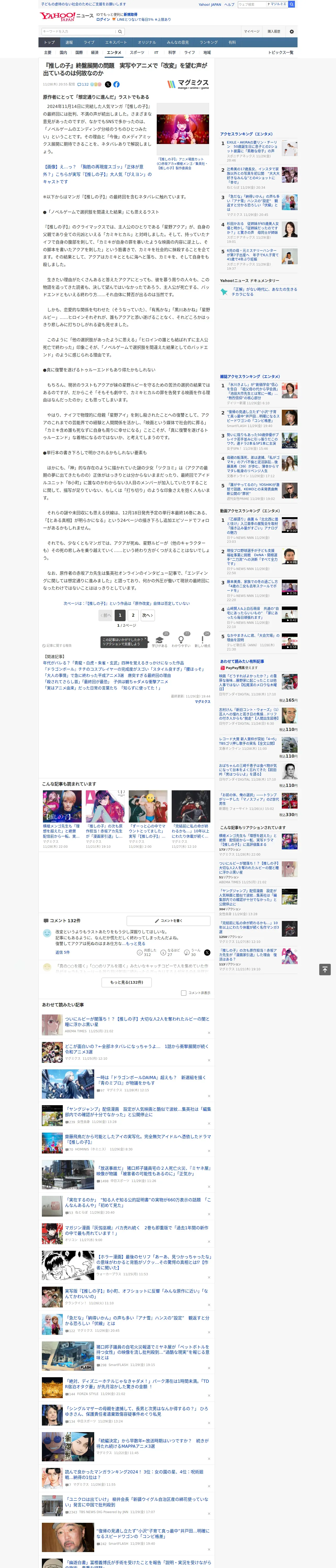
Task: Click the わかりやすい lightbulb reaction icon
Action: pos(181,640)
